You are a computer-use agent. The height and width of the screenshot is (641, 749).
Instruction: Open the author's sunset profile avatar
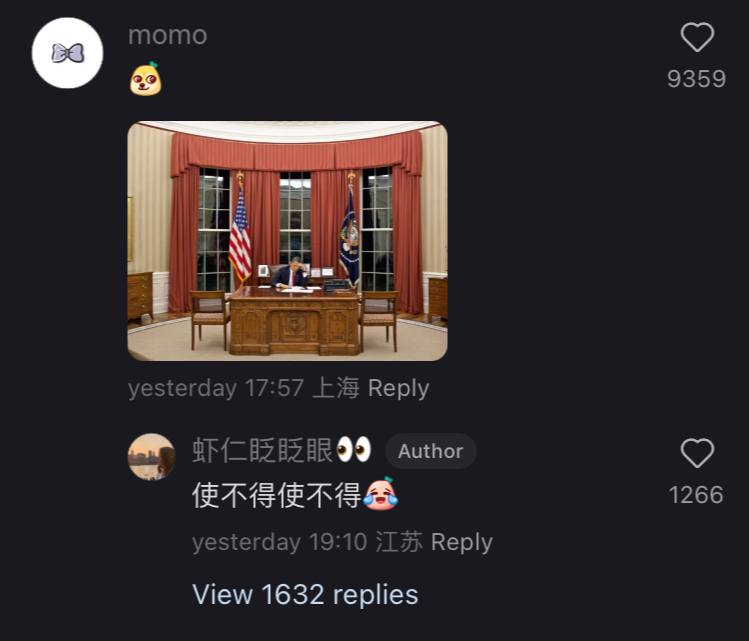click(152, 457)
